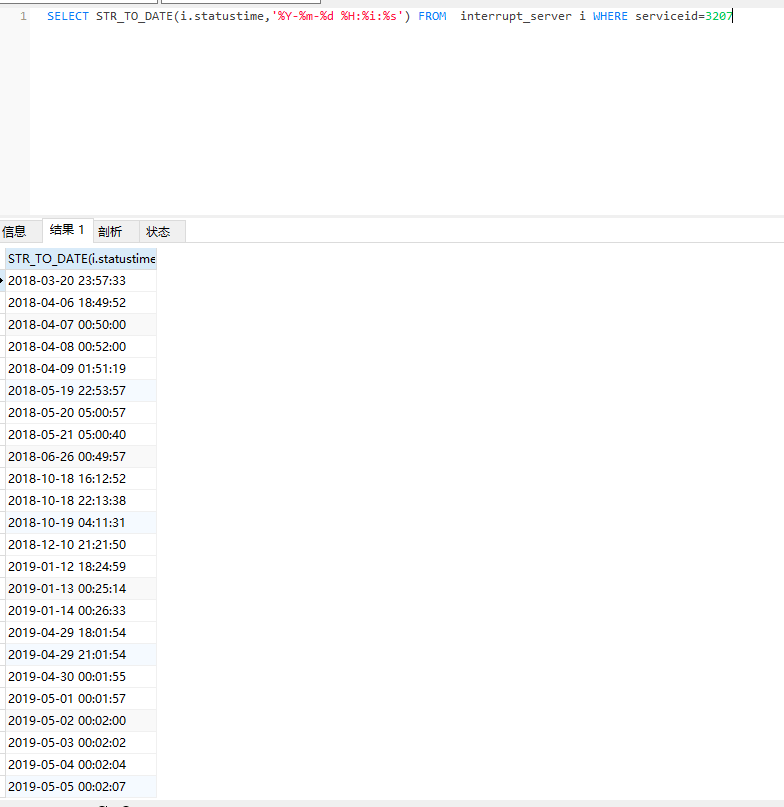Viewport: 784px width, 807px height.
Task: Click the SELECT keyword in the query
Action: [x=67, y=17]
